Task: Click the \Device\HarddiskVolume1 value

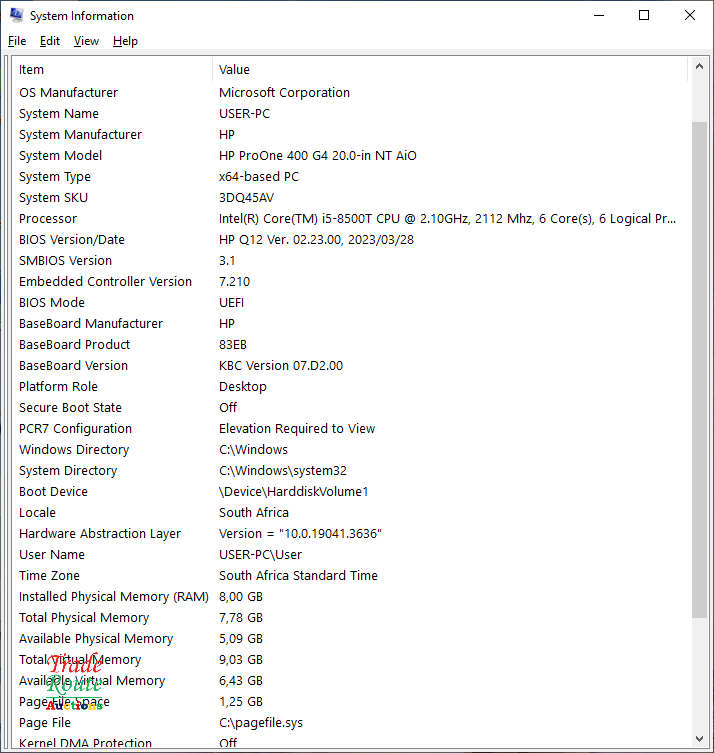Action: pyautogui.click(x=293, y=492)
